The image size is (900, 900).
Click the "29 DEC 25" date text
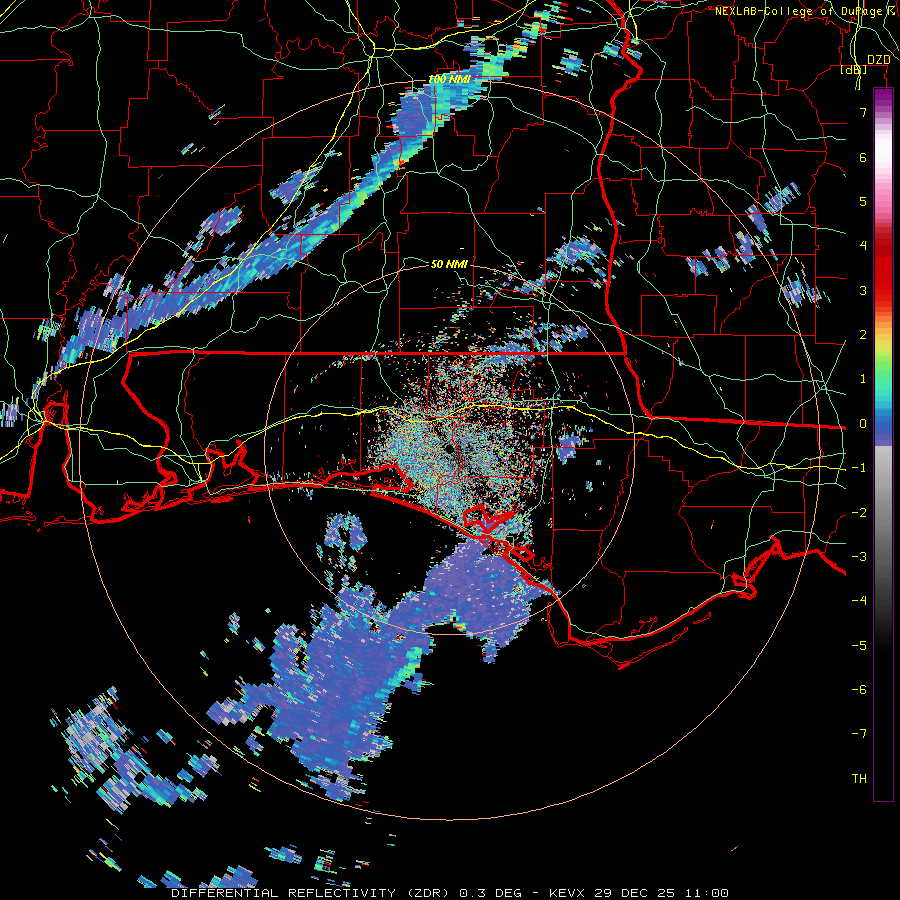(633, 893)
